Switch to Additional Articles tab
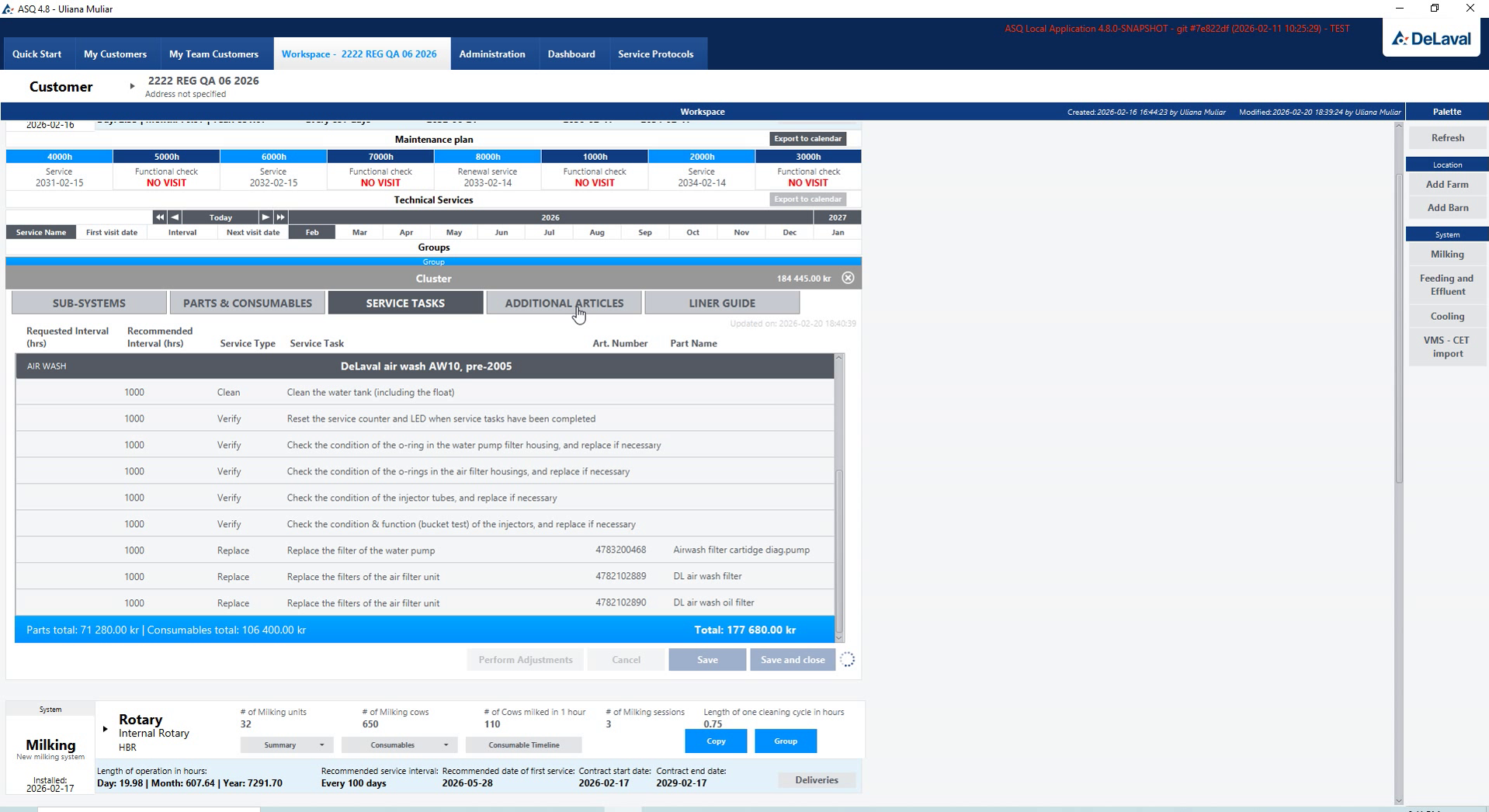1489x812 pixels. point(564,303)
